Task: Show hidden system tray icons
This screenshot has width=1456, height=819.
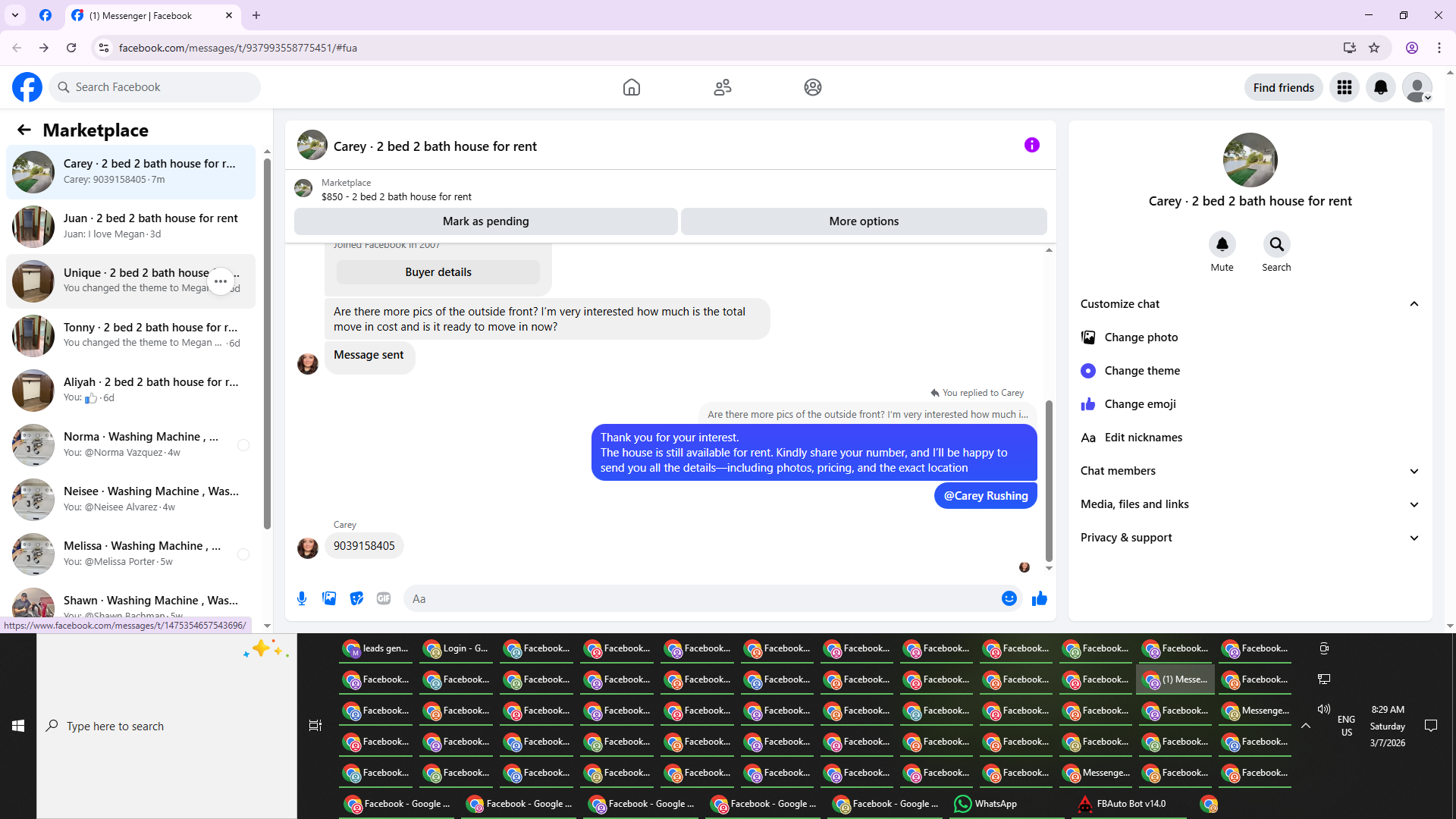Action: (1306, 726)
